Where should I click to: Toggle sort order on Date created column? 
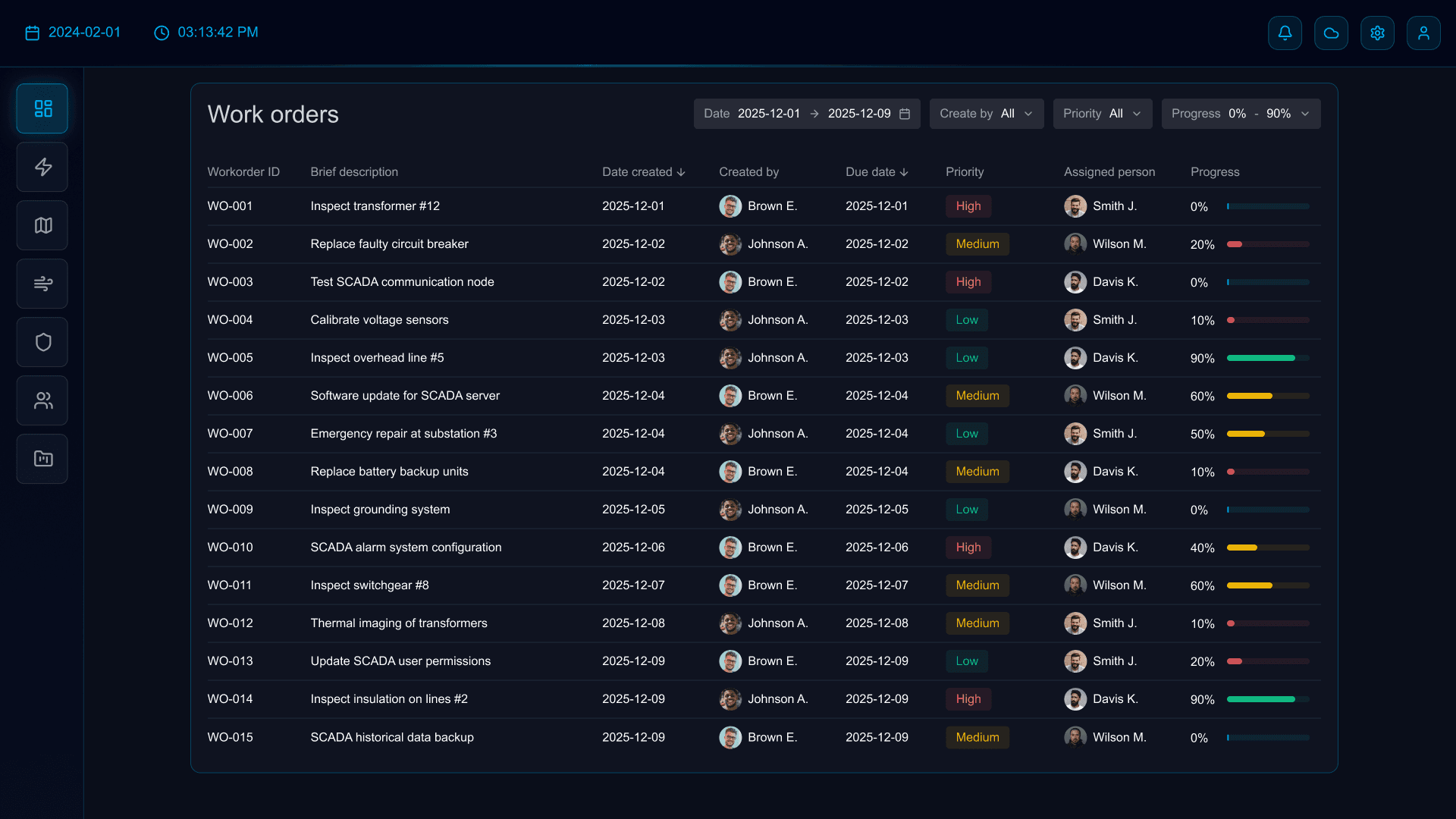pyautogui.click(x=681, y=172)
